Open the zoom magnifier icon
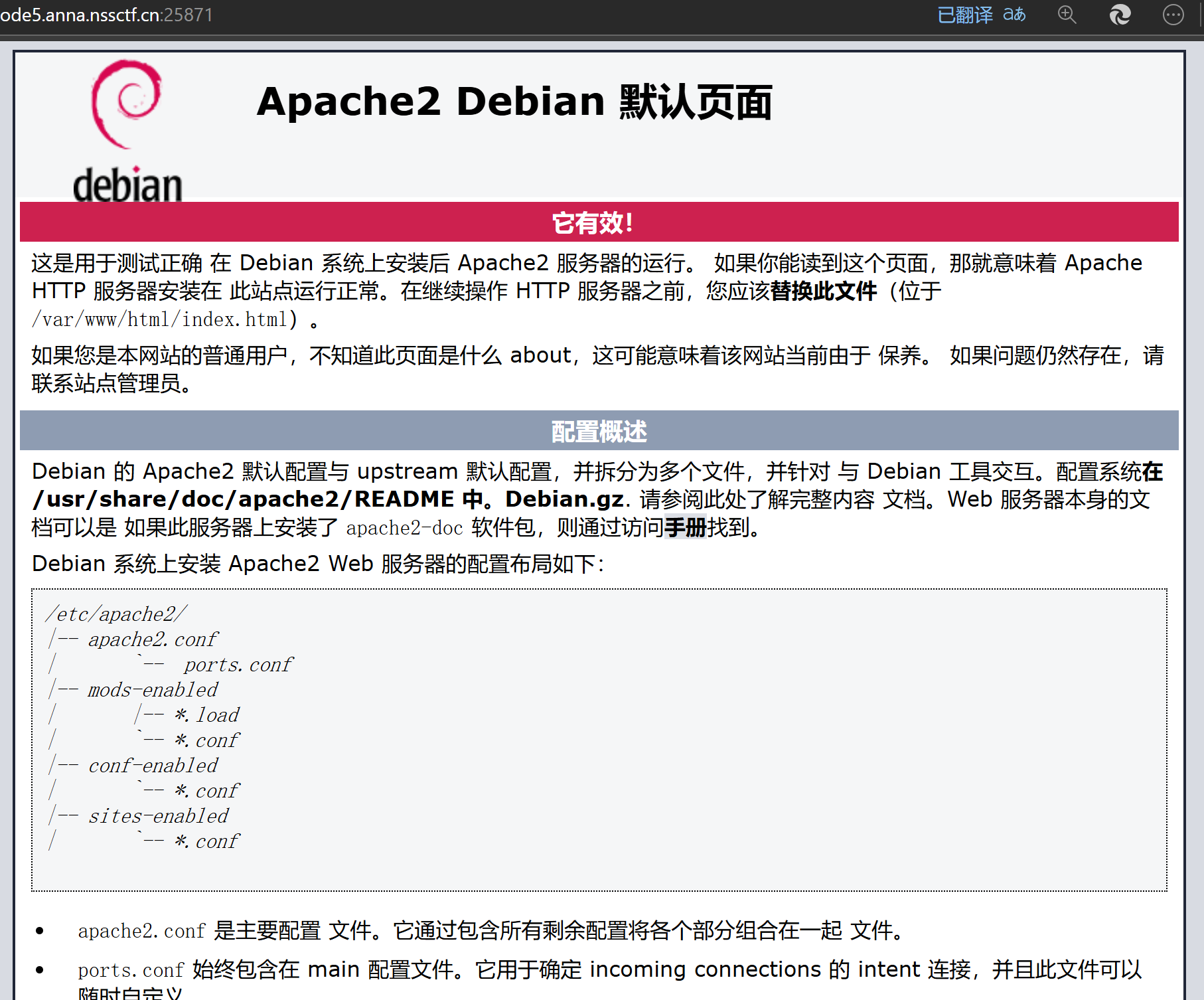This screenshot has height=1000, width=1204. pyautogui.click(x=1067, y=15)
